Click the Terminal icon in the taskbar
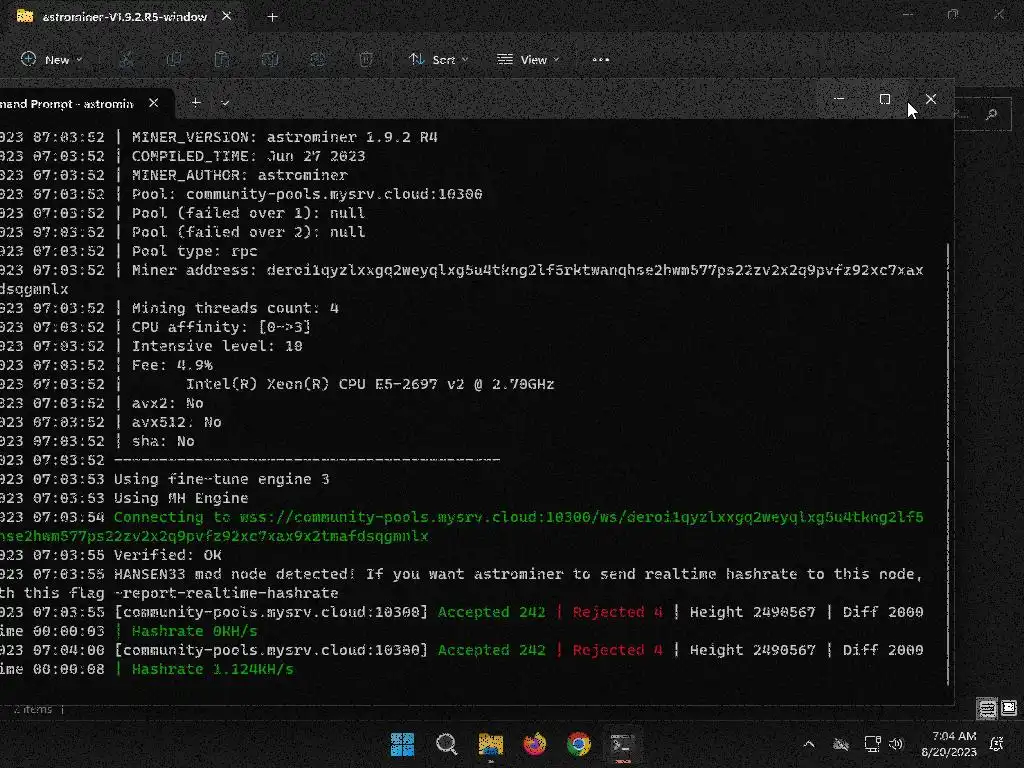Screen dimensions: 1024x768 [621, 744]
